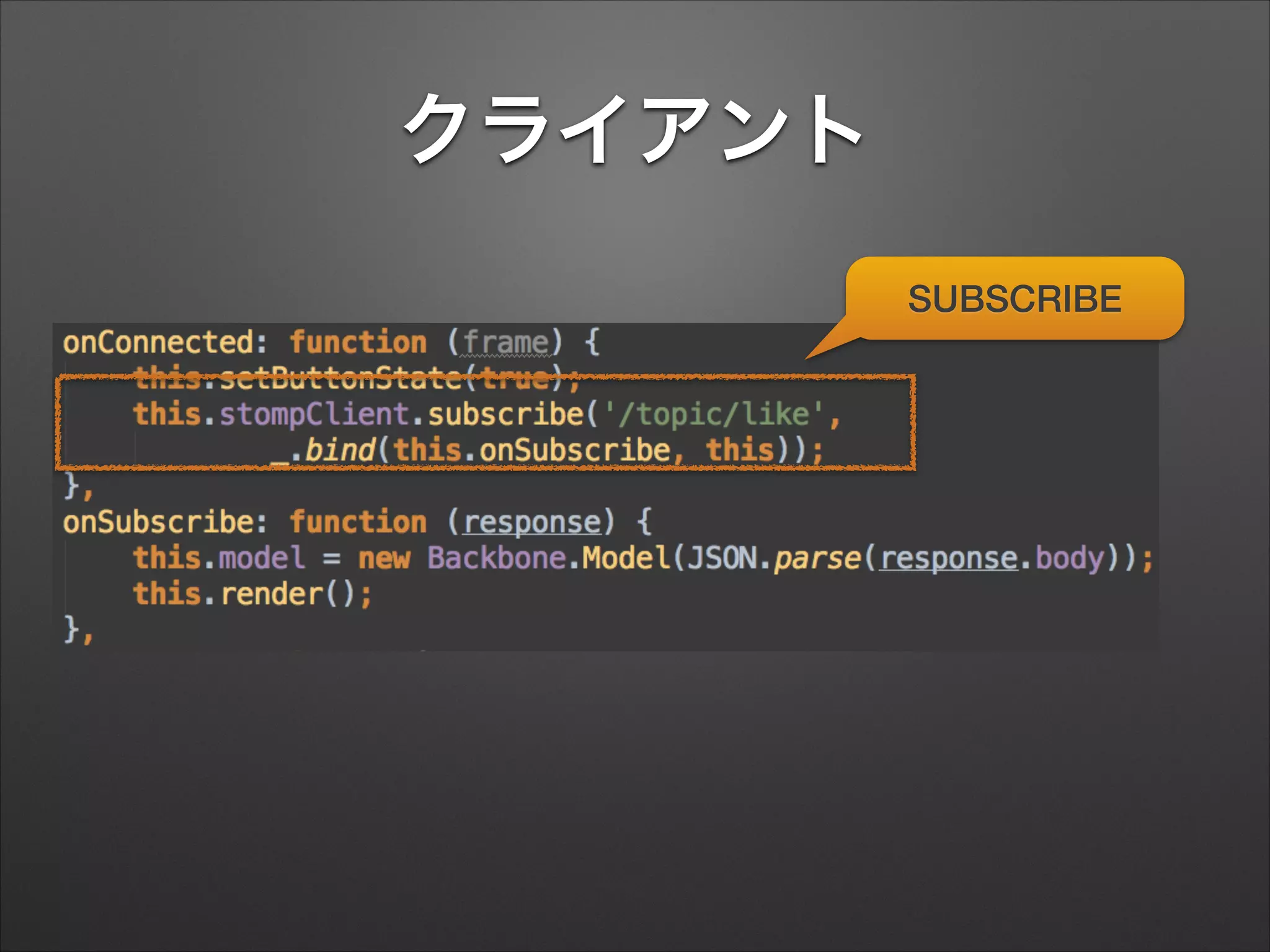The width and height of the screenshot is (1270, 952).
Task: Click the 'JSON' text in the code
Action: click(x=722, y=557)
